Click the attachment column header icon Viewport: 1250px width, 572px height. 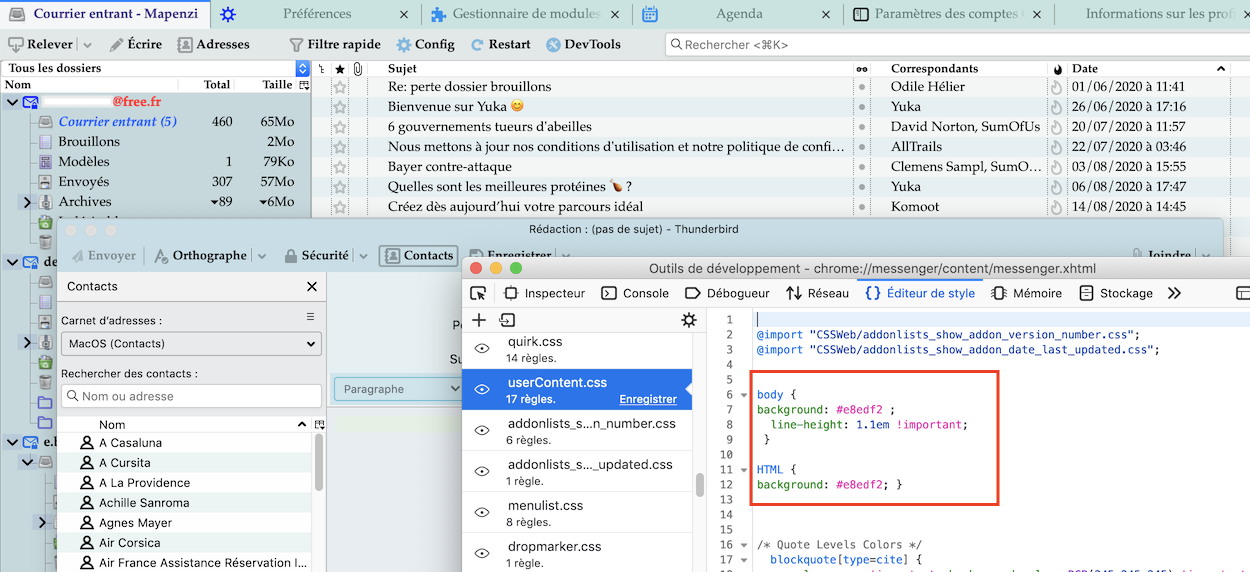357,69
